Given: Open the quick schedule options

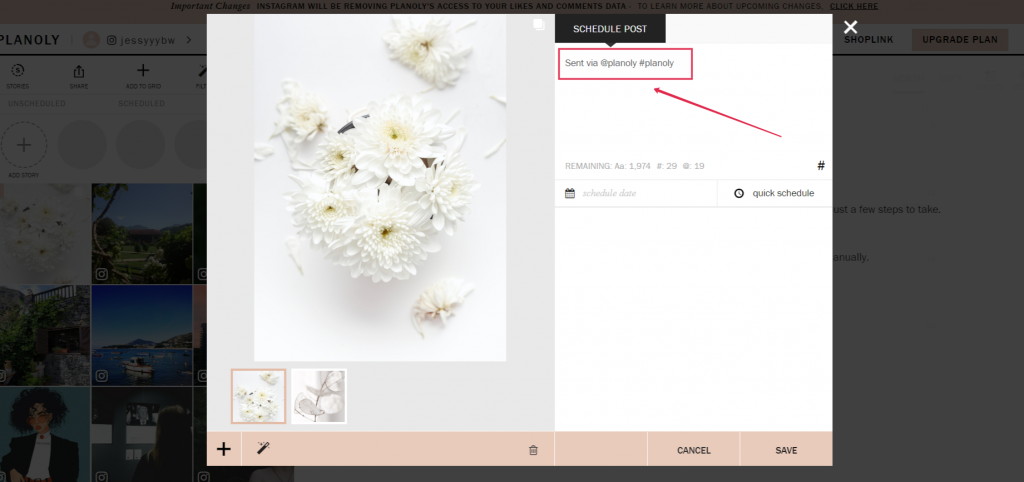Looking at the screenshot, I should [782, 193].
